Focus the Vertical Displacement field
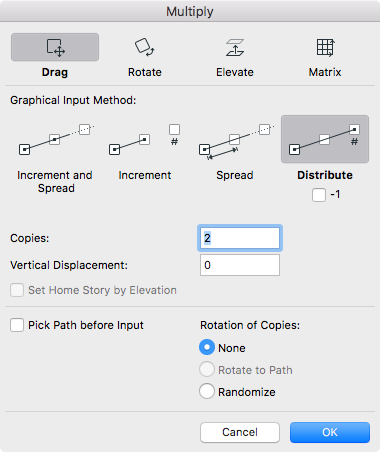380x452 pixels. pos(240,265)
